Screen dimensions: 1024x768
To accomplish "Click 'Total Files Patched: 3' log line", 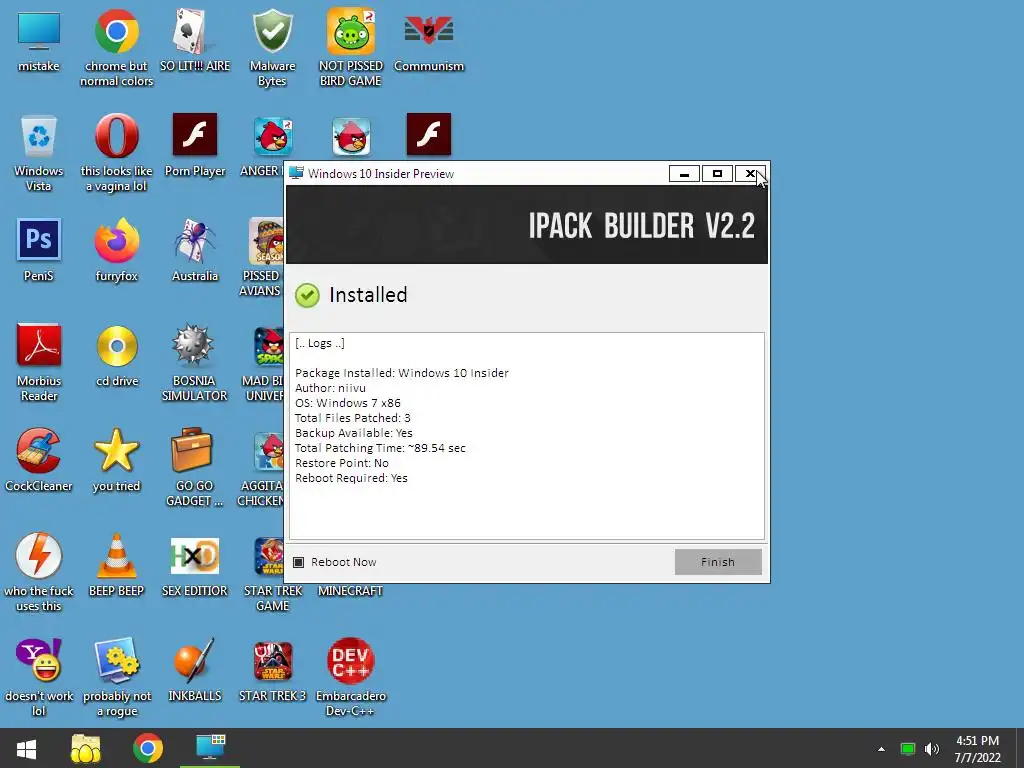I will tap(353, 418).
